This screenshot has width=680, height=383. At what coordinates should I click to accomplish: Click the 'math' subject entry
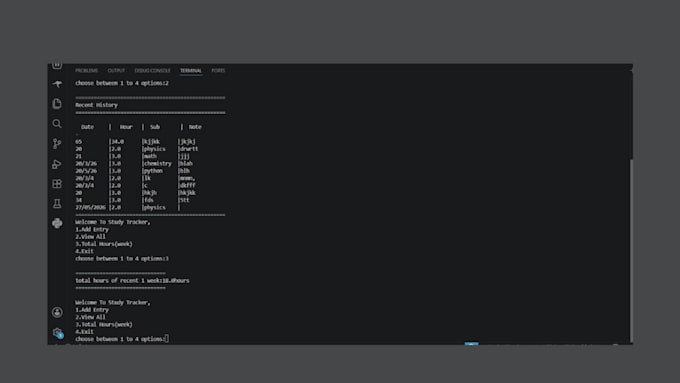150,156
